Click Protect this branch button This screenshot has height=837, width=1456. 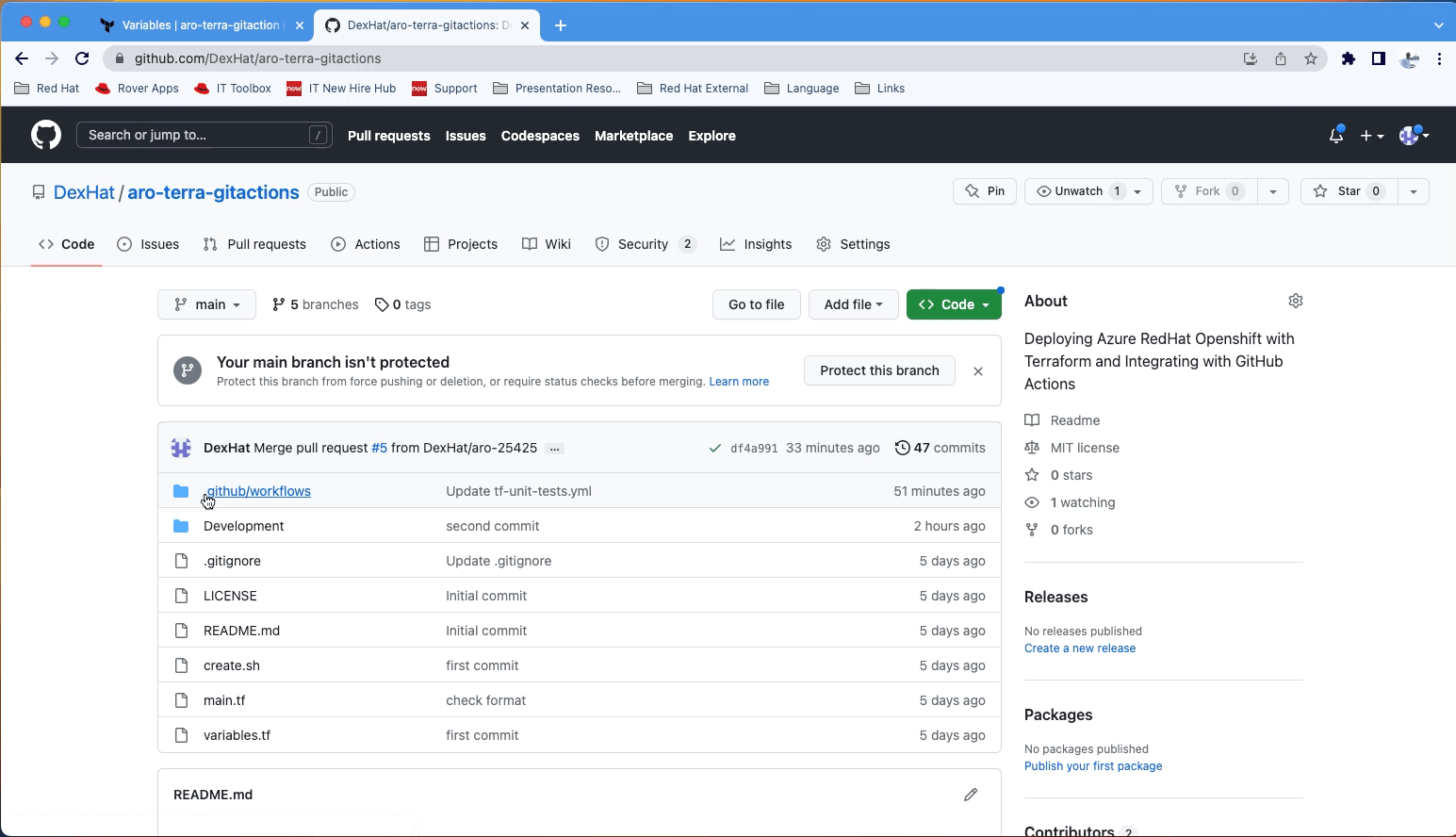click(x=879, y=370)
